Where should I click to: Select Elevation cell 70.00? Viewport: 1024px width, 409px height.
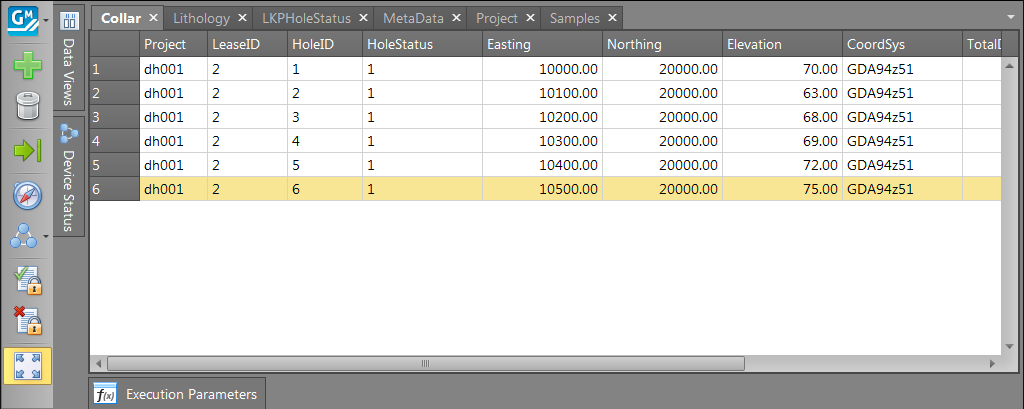click(782, 69)
